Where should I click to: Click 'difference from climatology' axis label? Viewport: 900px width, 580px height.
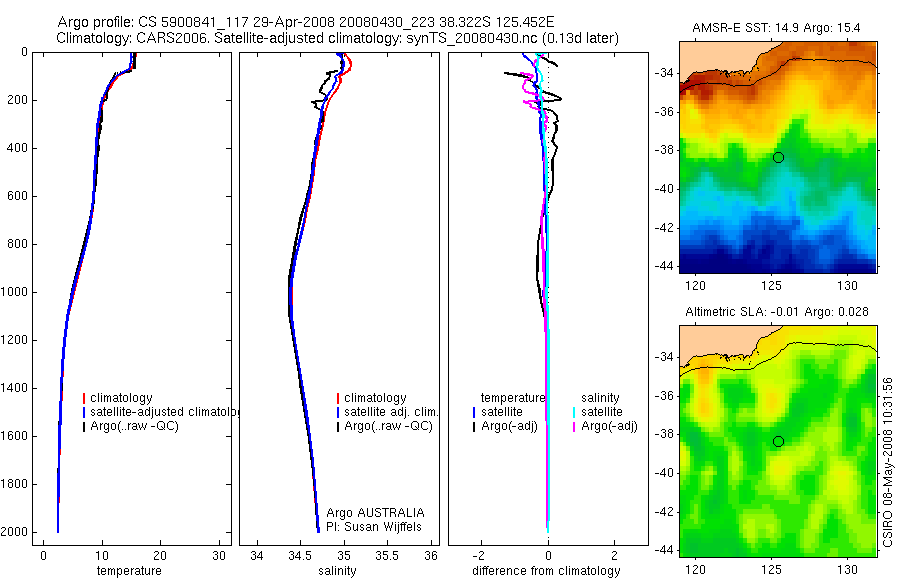tap(546, 571)
